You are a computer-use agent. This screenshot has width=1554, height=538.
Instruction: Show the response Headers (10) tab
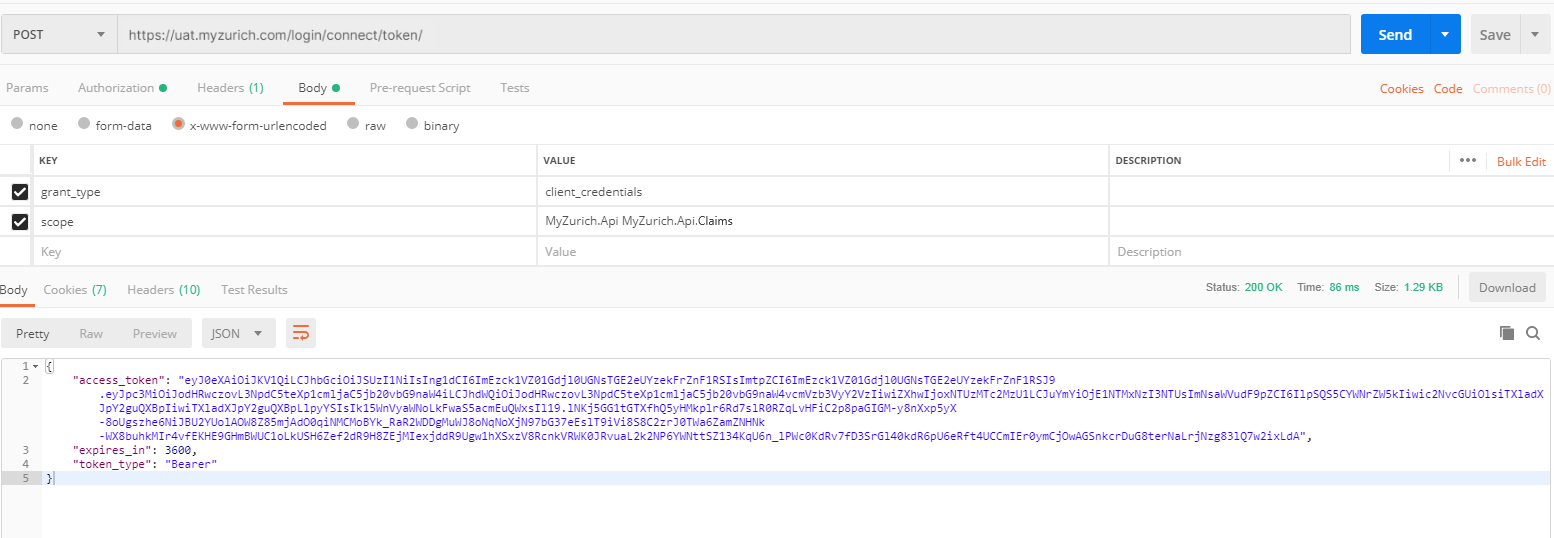coord(163,290)
